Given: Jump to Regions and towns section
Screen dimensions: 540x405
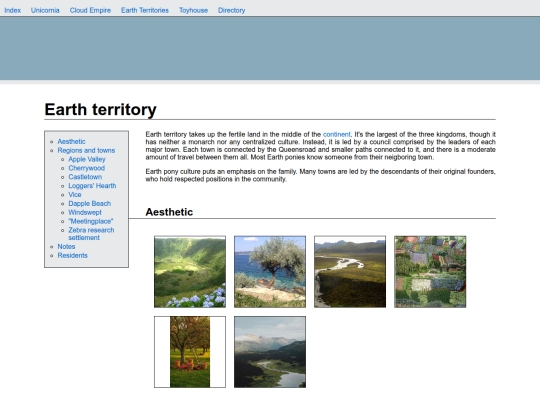Looking at the screenshot, I should click(x=86, y=150).
